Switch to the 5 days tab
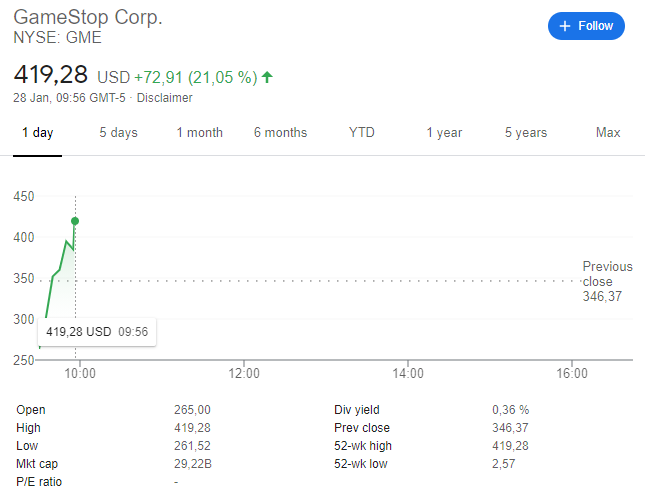The width and height of the screenshot is (645, 498). coord(118,133)
